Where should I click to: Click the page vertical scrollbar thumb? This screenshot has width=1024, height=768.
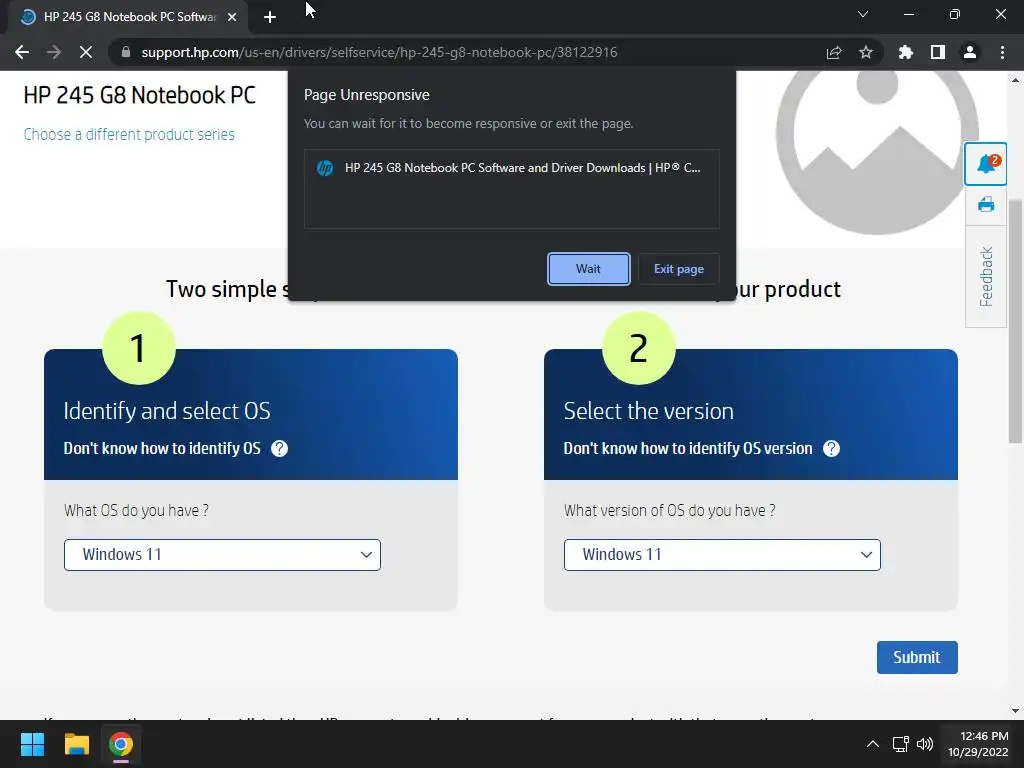[1015, 320]
